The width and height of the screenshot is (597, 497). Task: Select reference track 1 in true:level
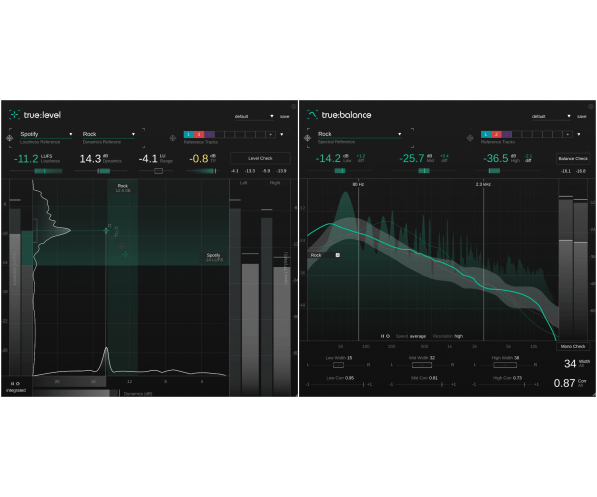188,134
